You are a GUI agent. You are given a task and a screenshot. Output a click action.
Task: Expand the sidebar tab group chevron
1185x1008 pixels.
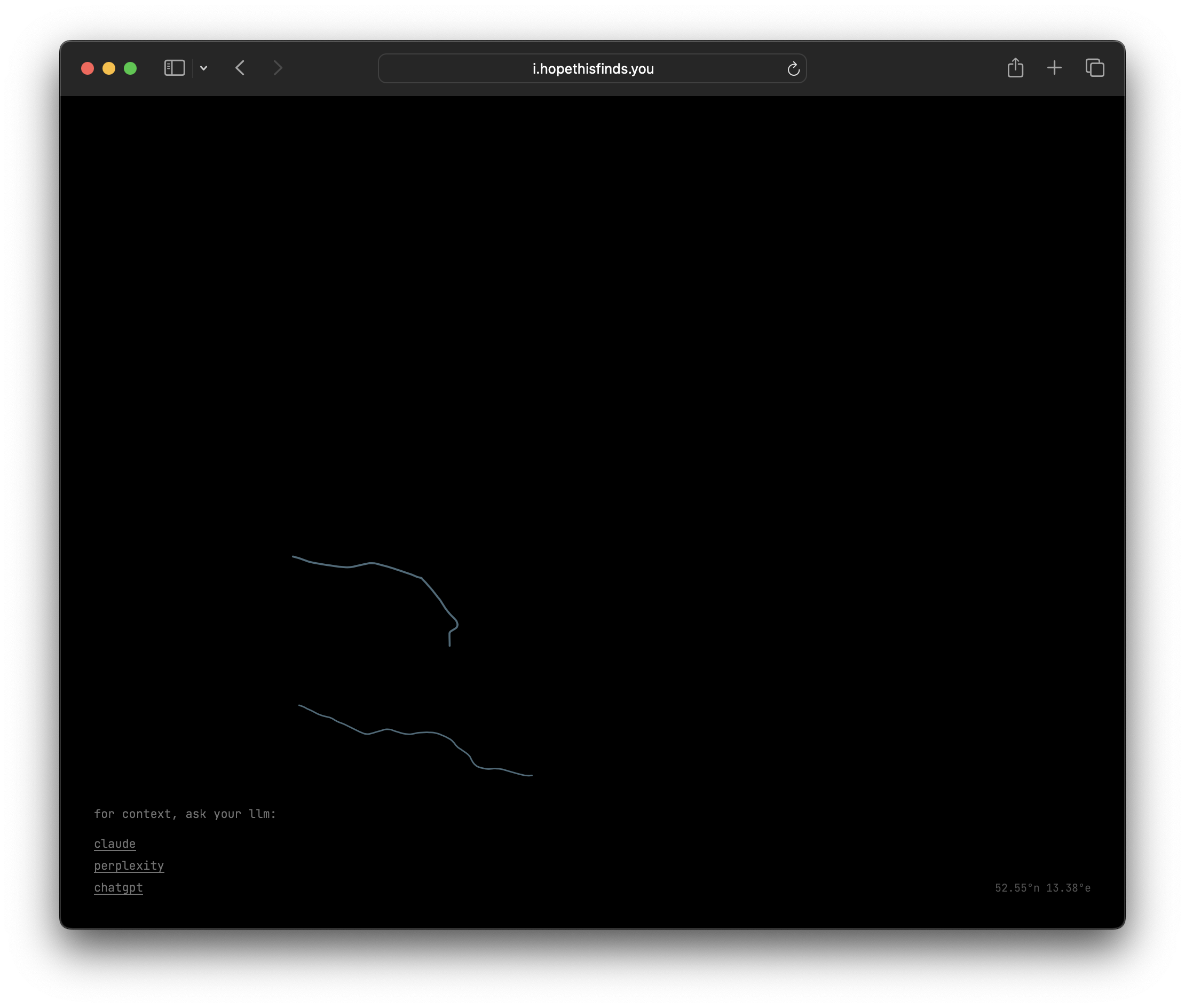(203, 68)
